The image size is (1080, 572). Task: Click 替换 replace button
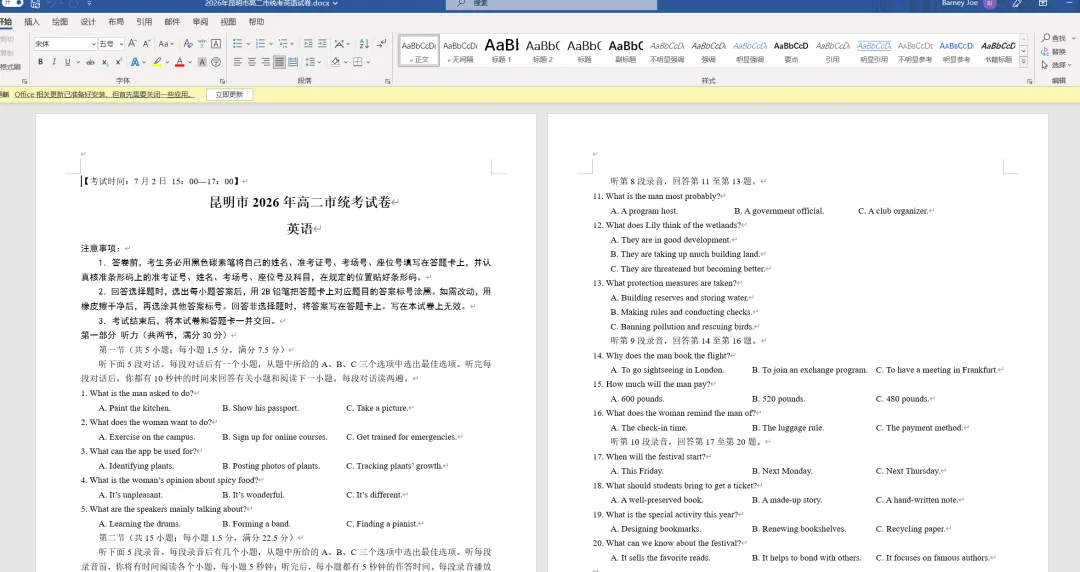1054,52
